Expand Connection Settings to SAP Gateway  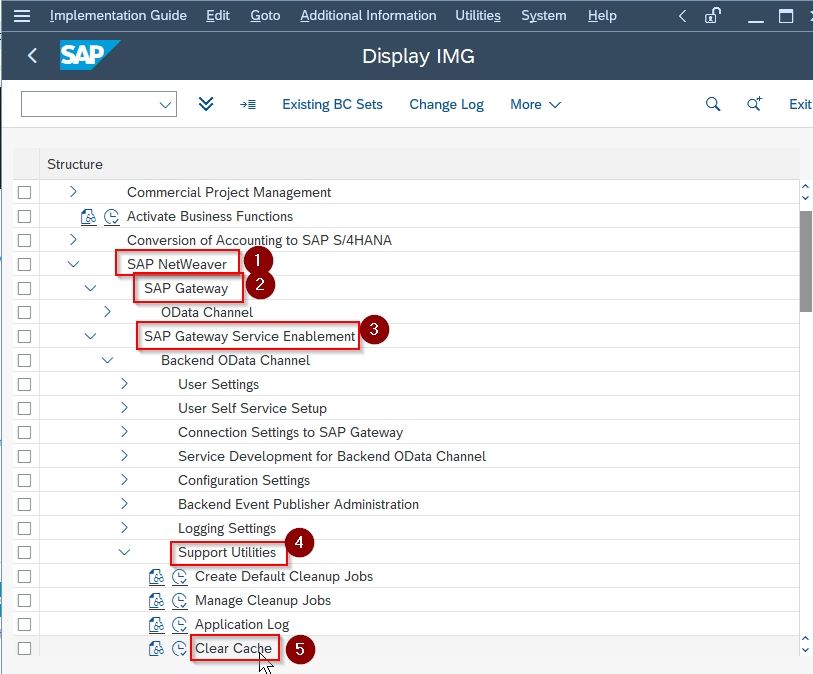coord(124,431)
